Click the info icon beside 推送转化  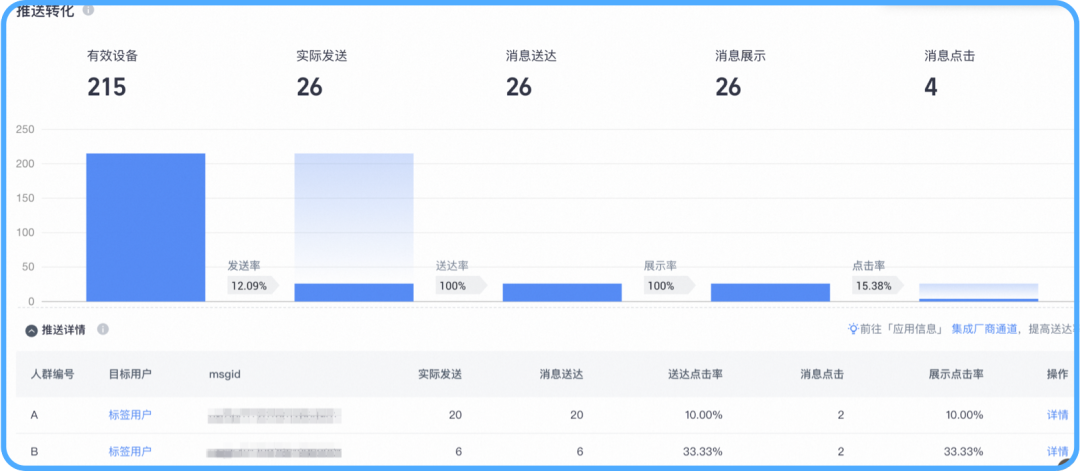[x=88, y=10]
